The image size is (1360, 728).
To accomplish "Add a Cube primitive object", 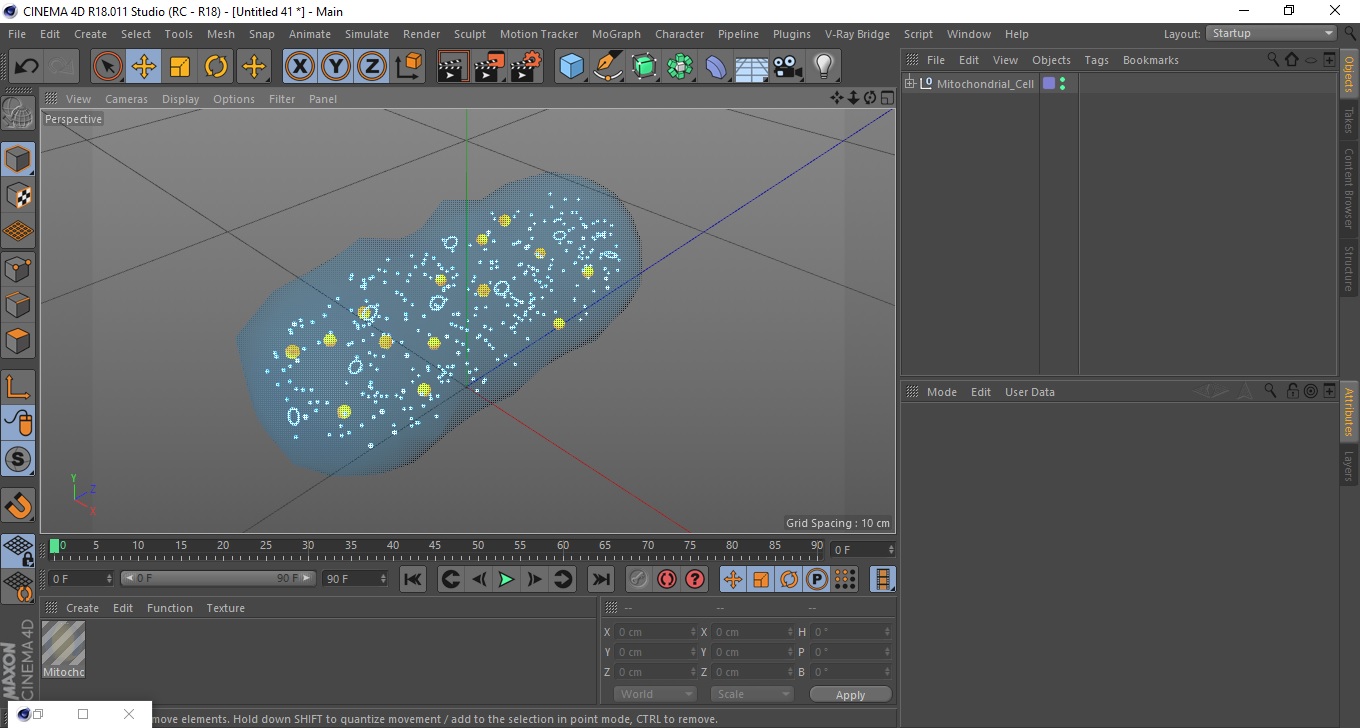I will tap(571, 67).
